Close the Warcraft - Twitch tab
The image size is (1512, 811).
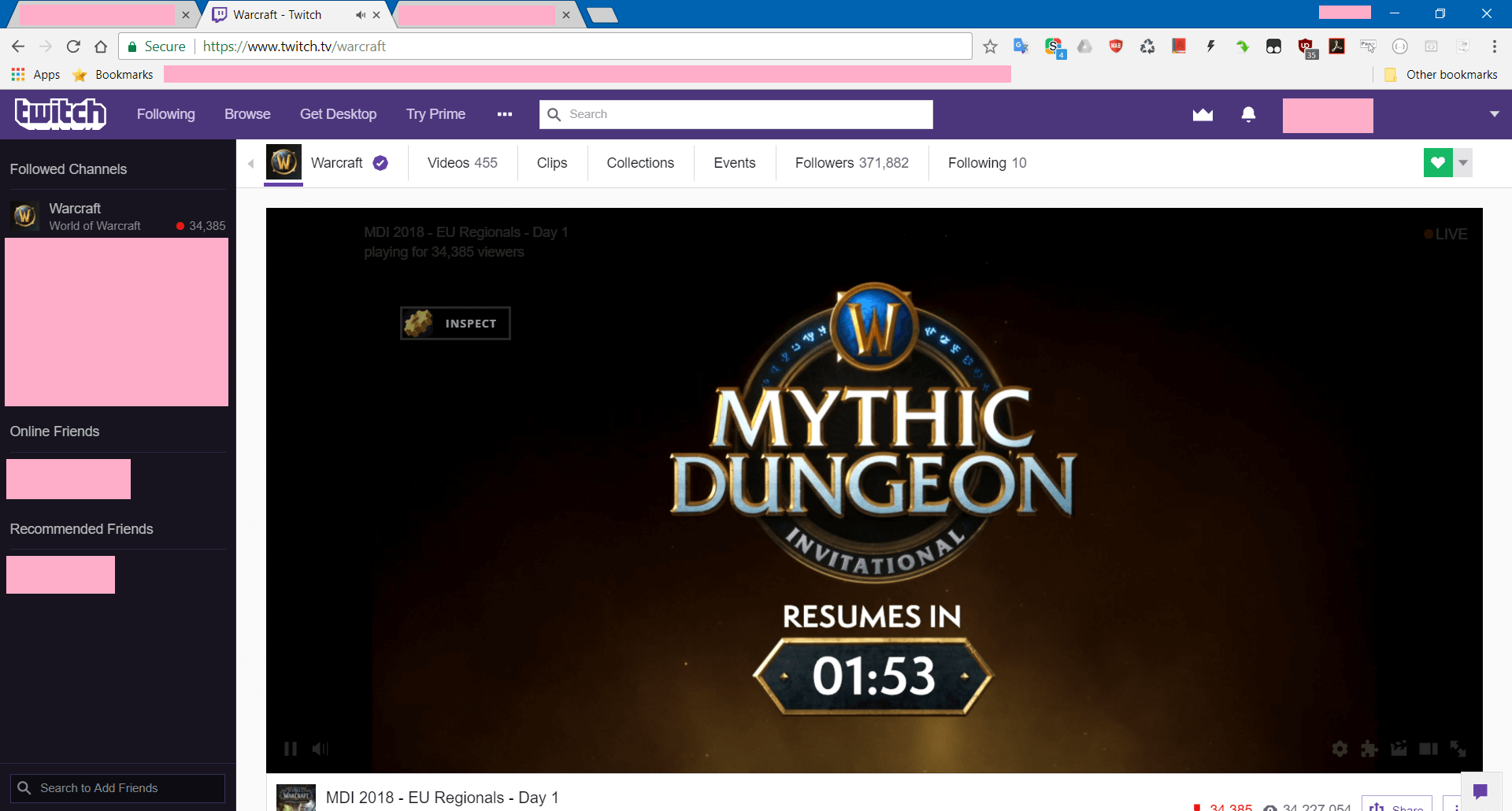(x=376, y=15)
